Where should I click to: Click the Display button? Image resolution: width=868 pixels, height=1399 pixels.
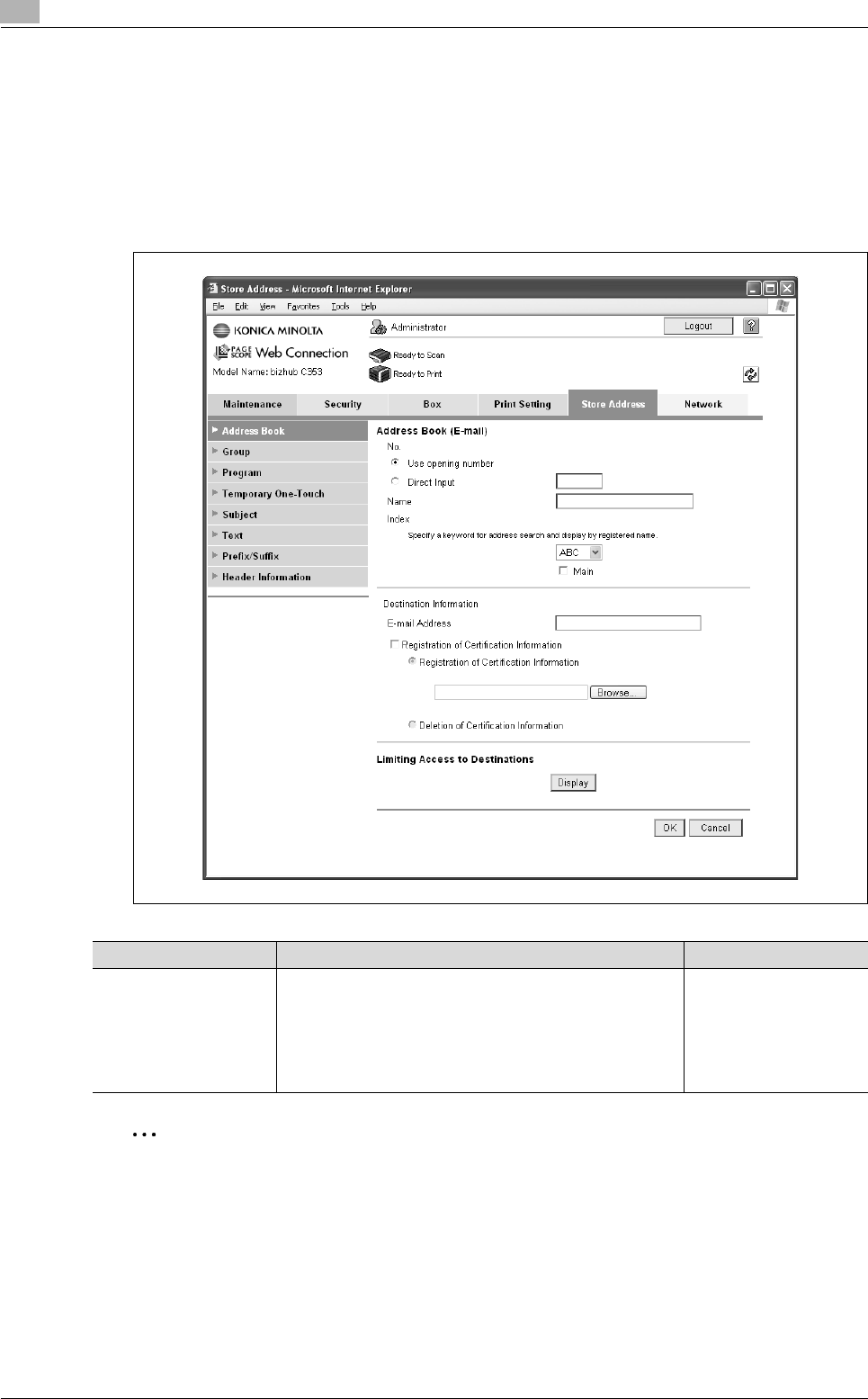point(573,783)
